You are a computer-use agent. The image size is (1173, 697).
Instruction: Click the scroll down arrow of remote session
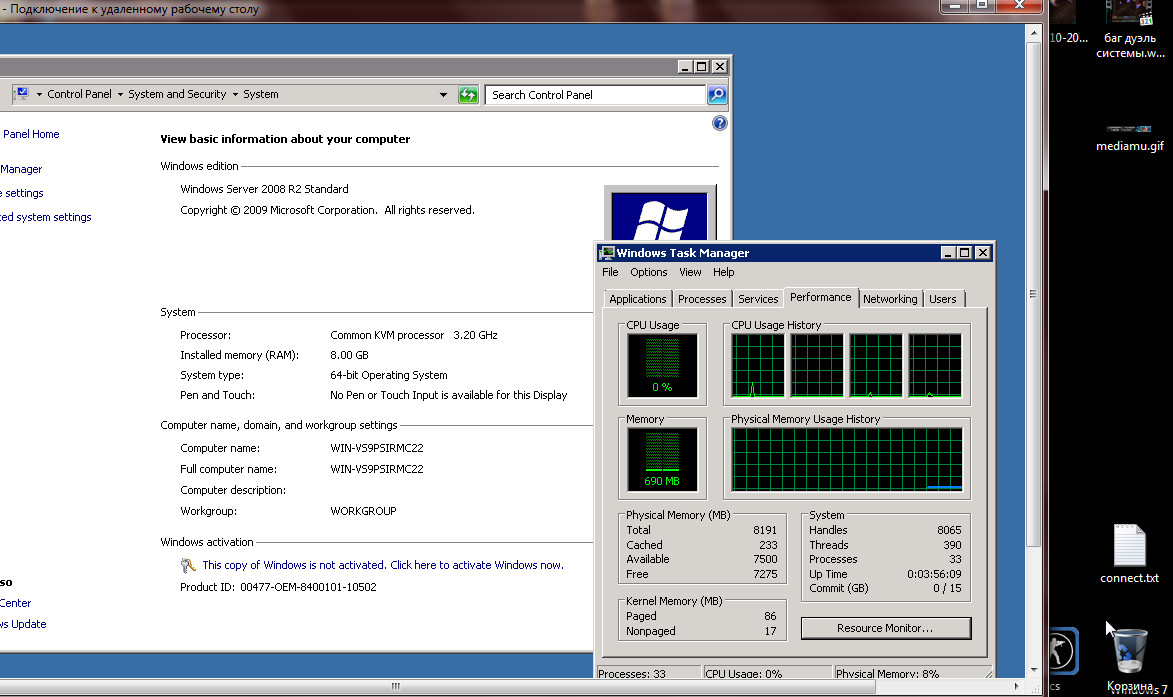click(1033, 670)
